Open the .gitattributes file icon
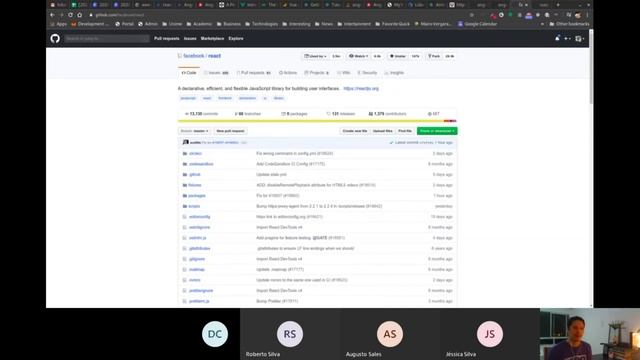The height and width of the screenshot is (360, 640). pos(184,249)
